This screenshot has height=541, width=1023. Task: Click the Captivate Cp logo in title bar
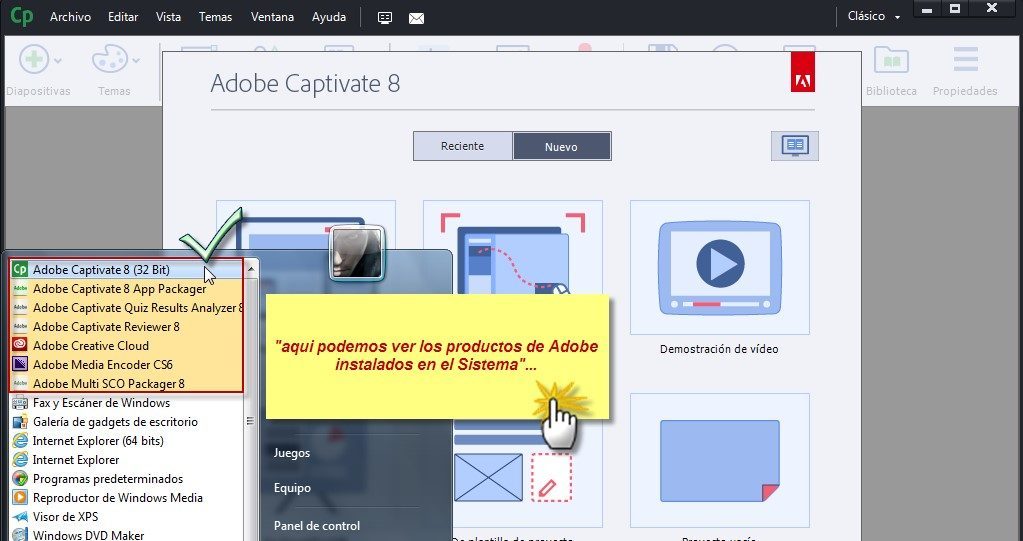tap(22, 16)
